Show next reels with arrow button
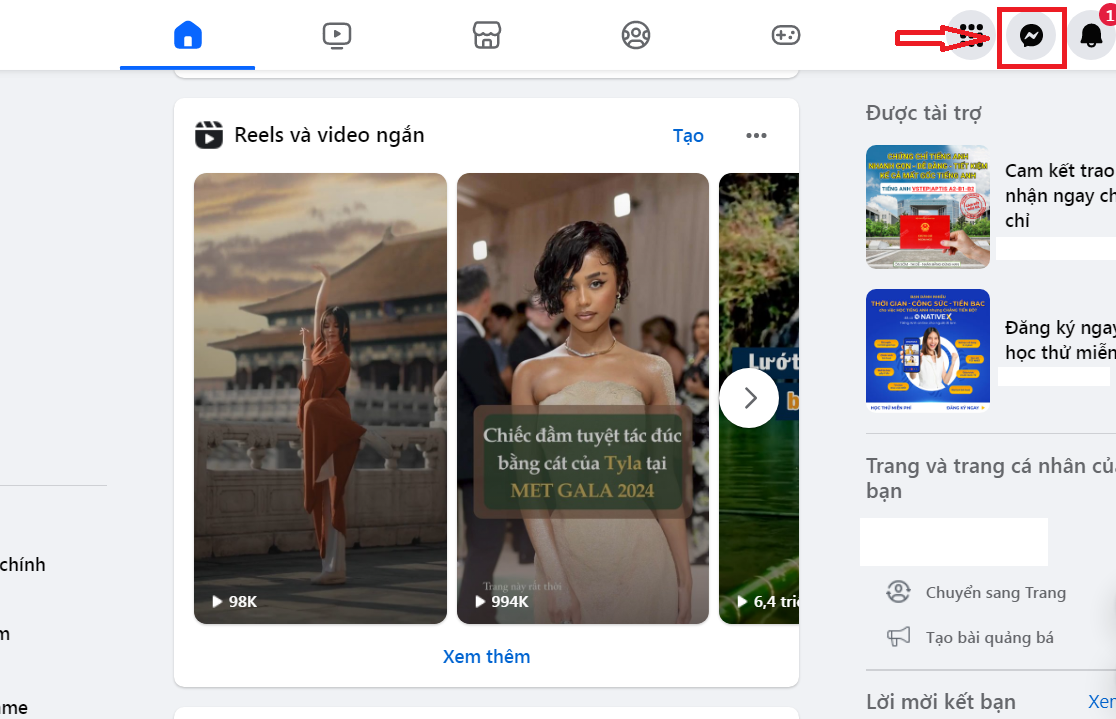This screenshot has width=1116, height=719. point(749,398)
